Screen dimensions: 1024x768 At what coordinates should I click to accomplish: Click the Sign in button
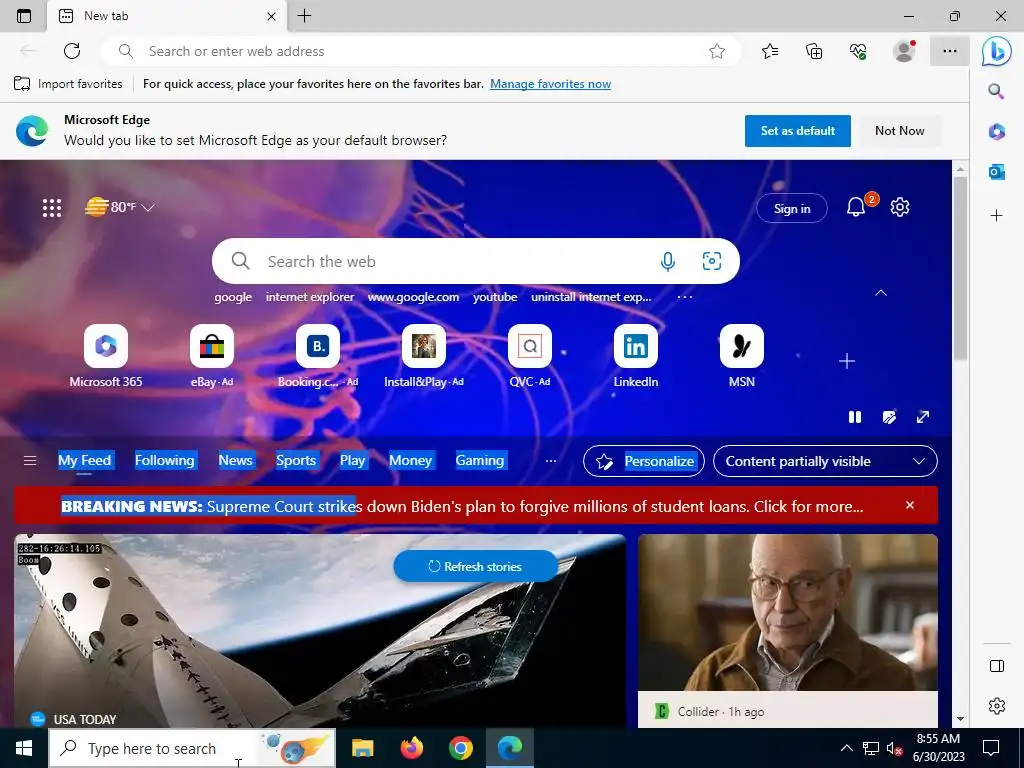pyautogui.click(x=792, y=208)
